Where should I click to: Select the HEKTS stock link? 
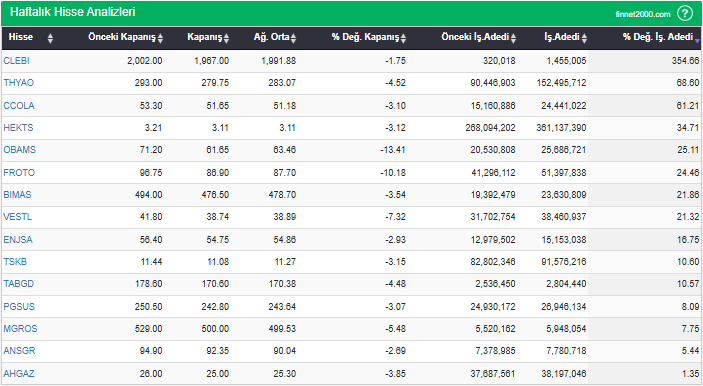point(18,127)
